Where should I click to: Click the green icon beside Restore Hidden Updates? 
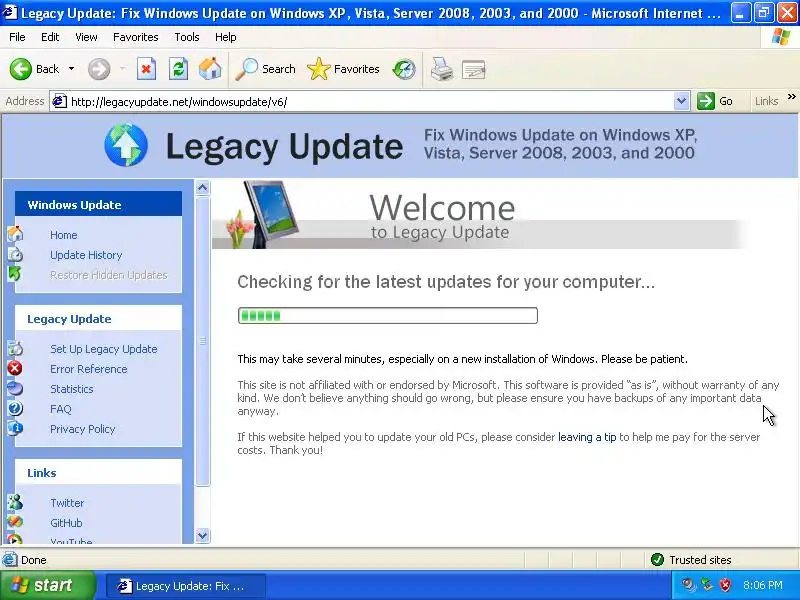(x=14, y=274)
